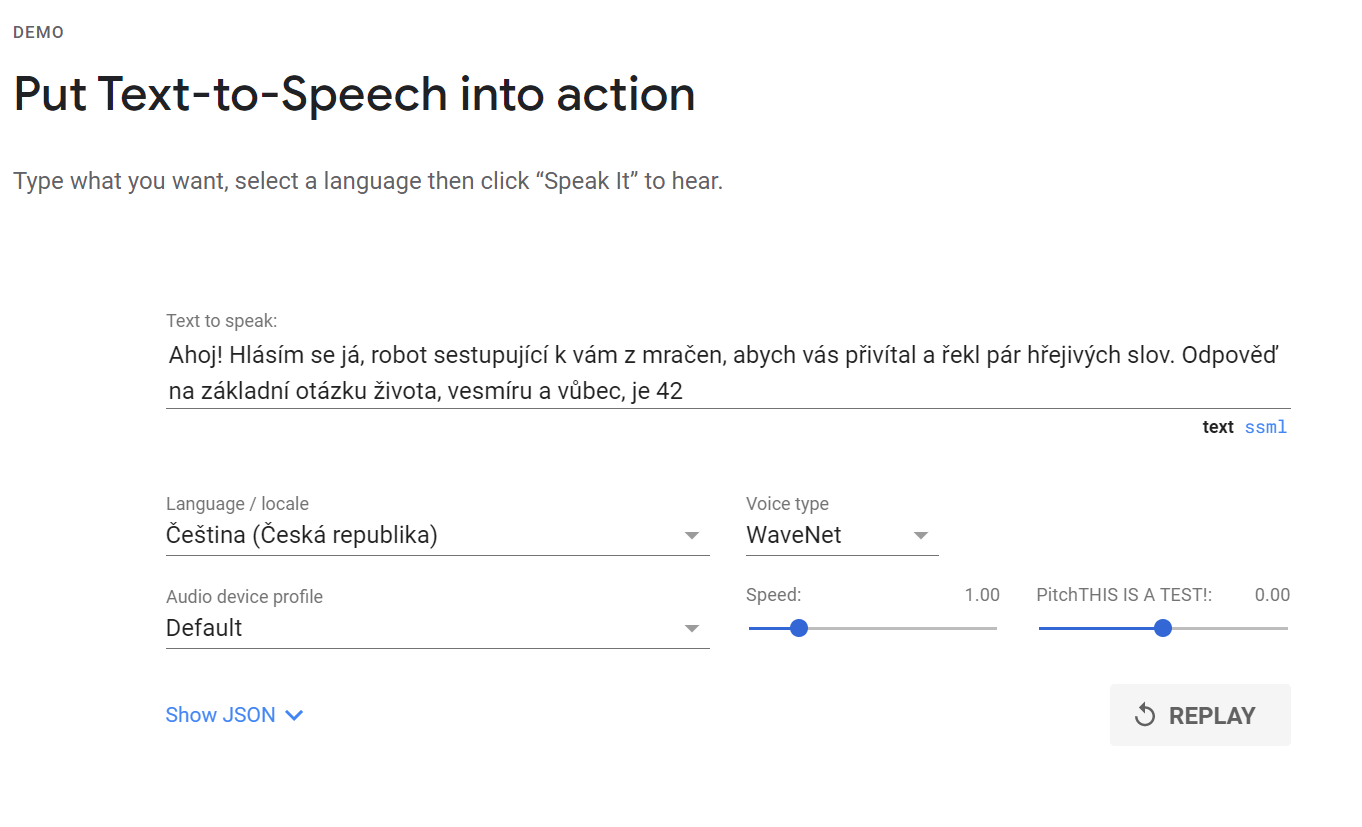Image resolution: width=1362 pixels, height=827 pixels.
Task: Click the Speed value 1.00
Action: point(981,595)
